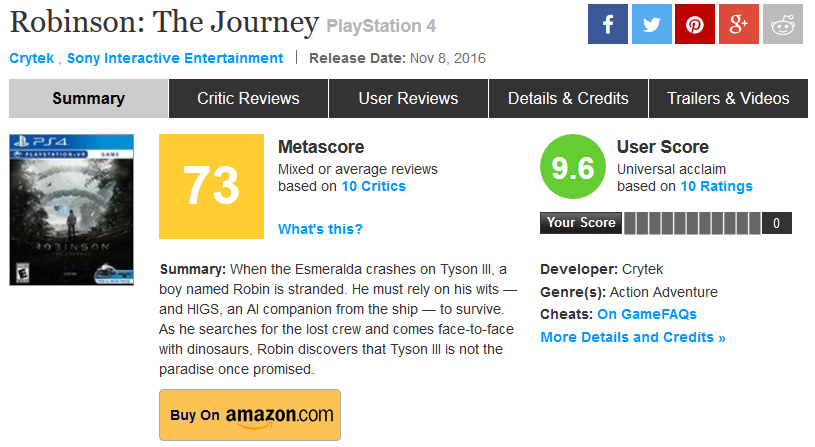The height and width of the screenshot is (447, 815).
Task: Open the Critic Reviews tab
Action: point(248,98)
